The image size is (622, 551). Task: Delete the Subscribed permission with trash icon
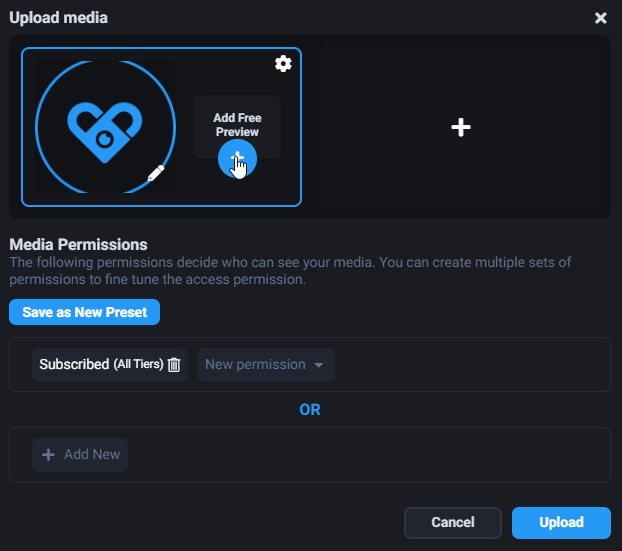174,365
